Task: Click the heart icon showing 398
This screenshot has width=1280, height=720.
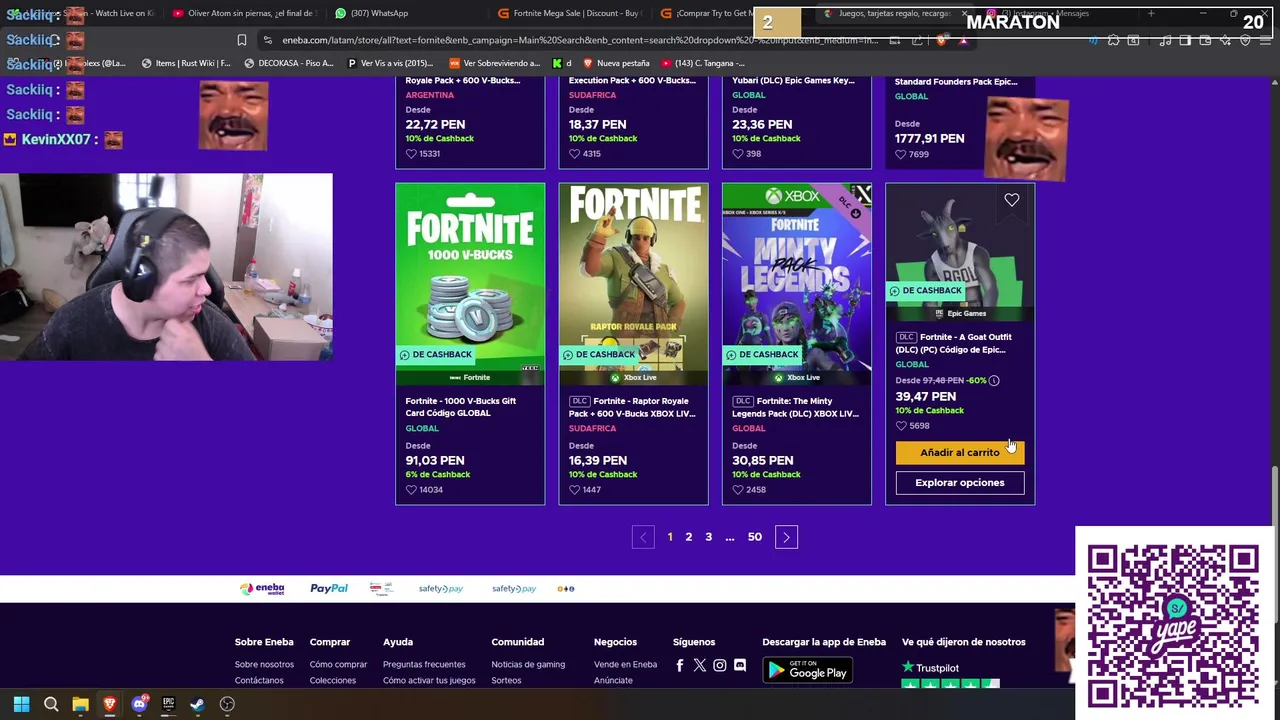Action: click(x=737, y=154)
